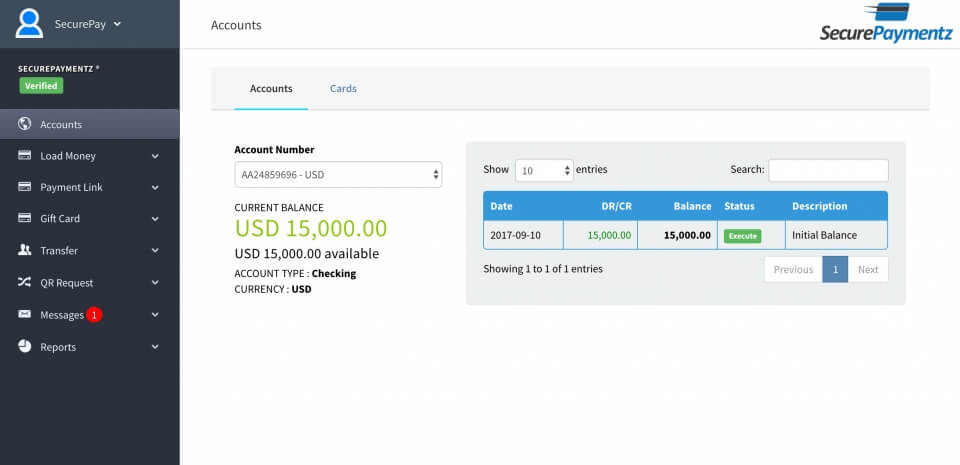Select the Accounts tab
The width and height of the screenshot is (960, 465).
[271, 89]
